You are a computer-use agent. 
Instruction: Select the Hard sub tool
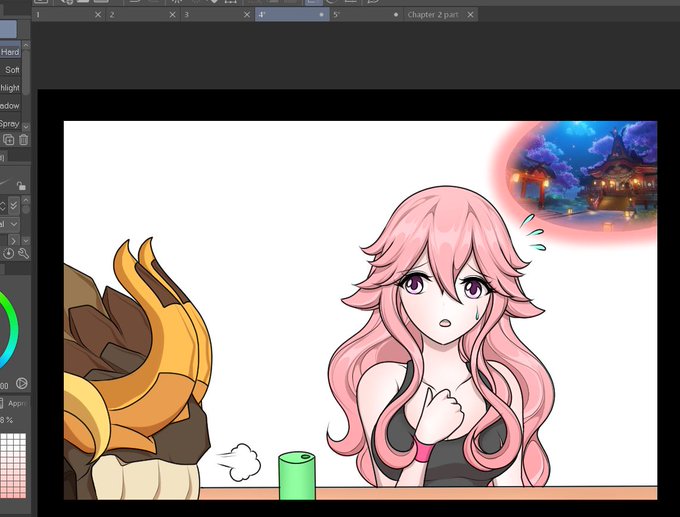click(x=10, y=52)
